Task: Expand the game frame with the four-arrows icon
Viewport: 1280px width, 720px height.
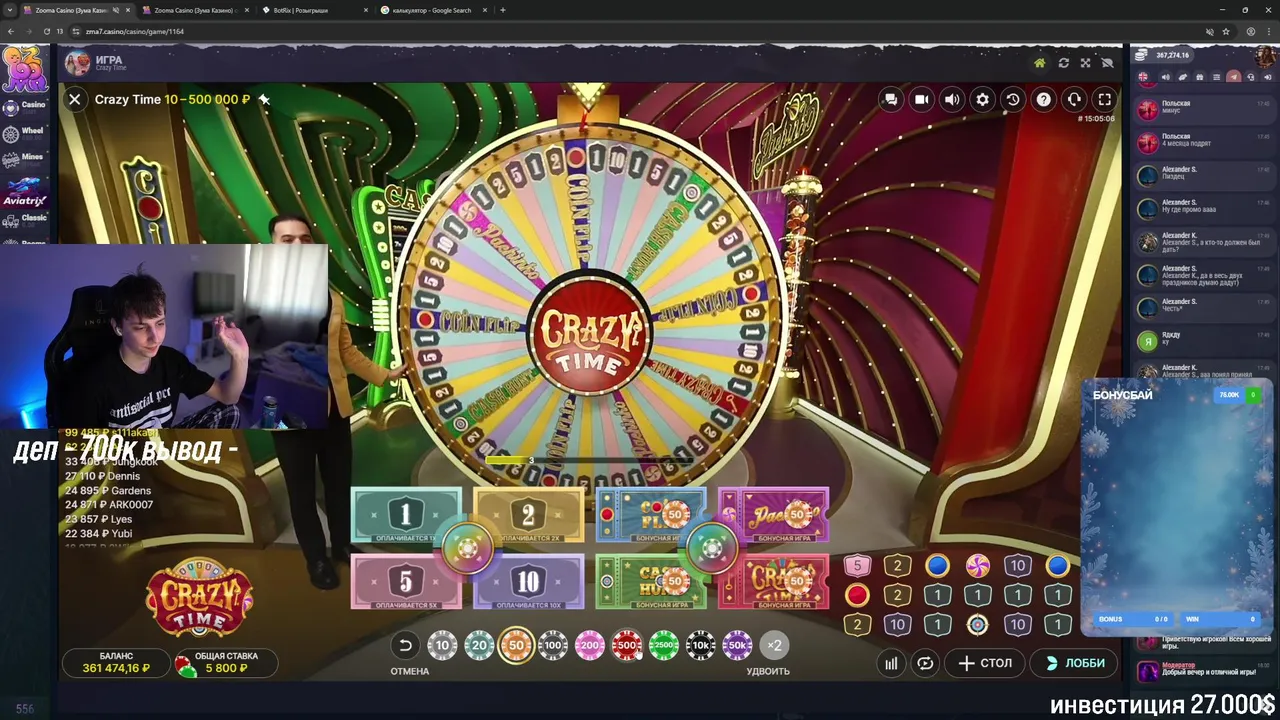Action: (x=1085, y=63)
